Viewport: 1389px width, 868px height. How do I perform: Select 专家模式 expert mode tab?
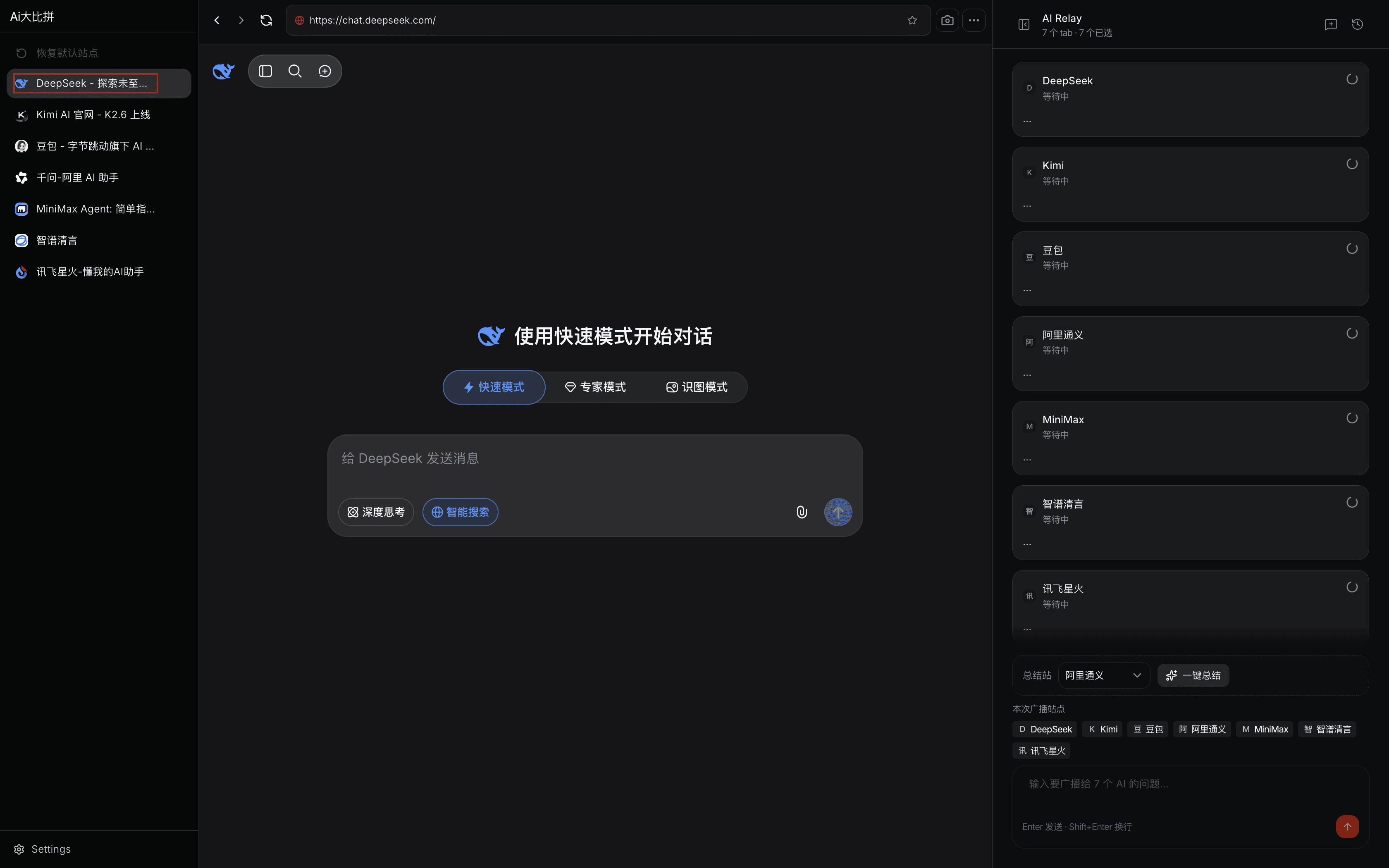(x=595, y=388)
